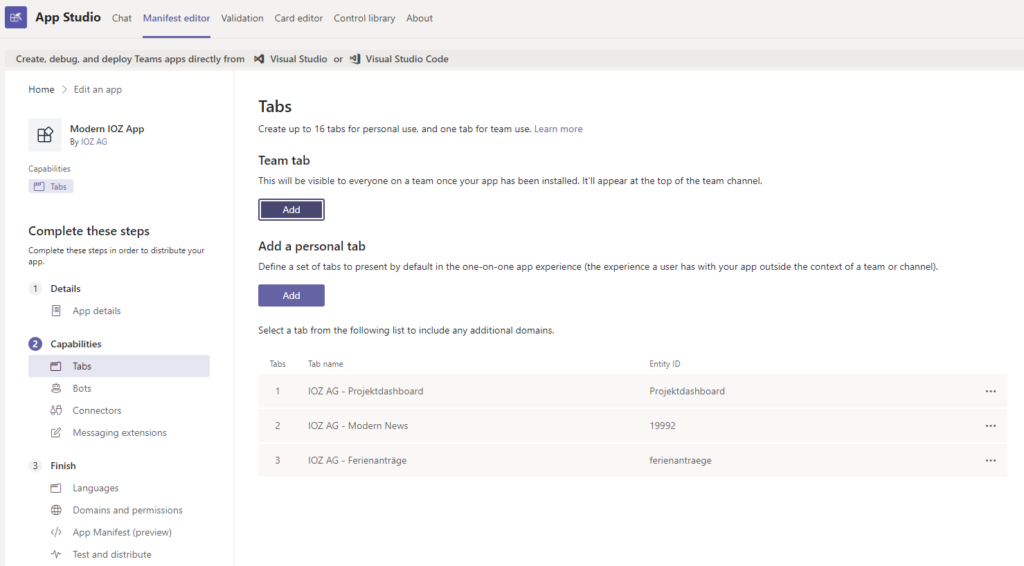Click step 1 Details heading
Image resolution: width=1024 pixels, height=566 pixels.
pos(65,289)
